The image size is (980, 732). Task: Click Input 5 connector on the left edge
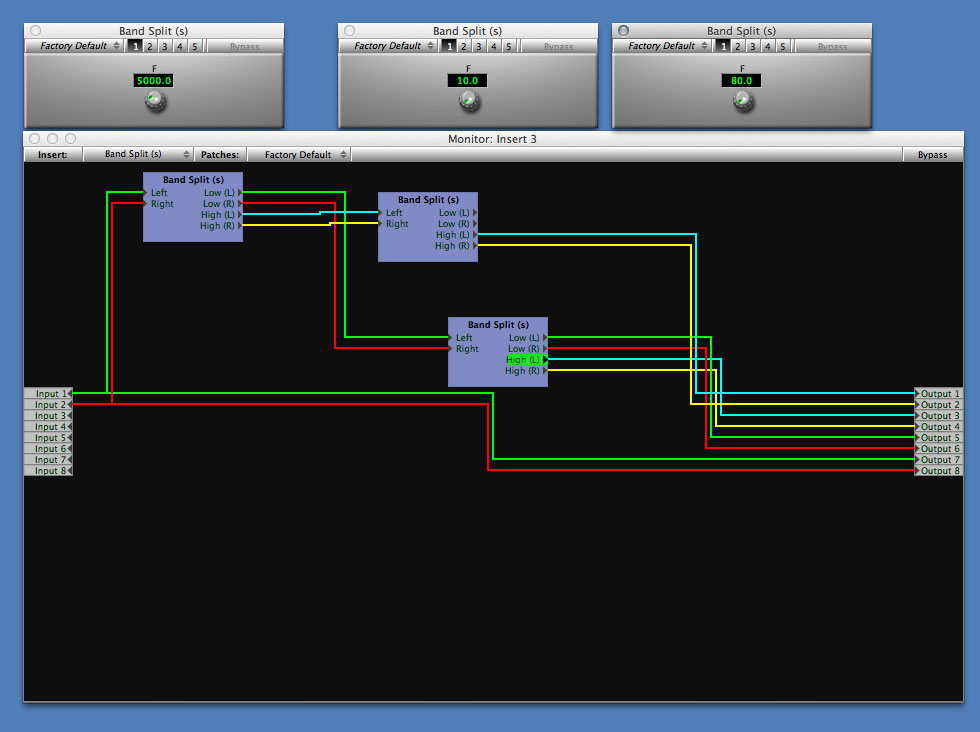pyautogui.click(x=48, y=438)
